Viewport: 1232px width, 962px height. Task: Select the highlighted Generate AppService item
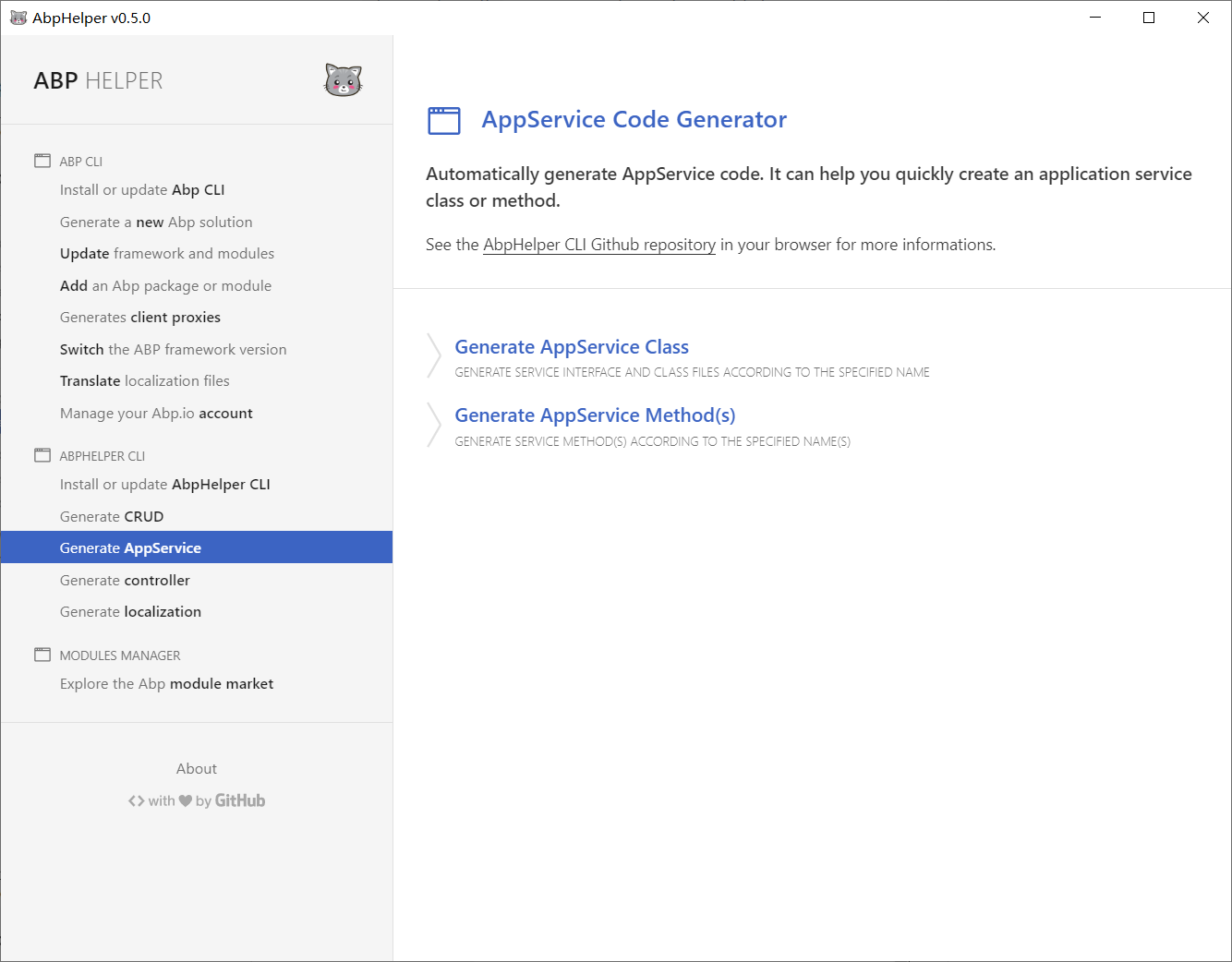tap(197, 547)
